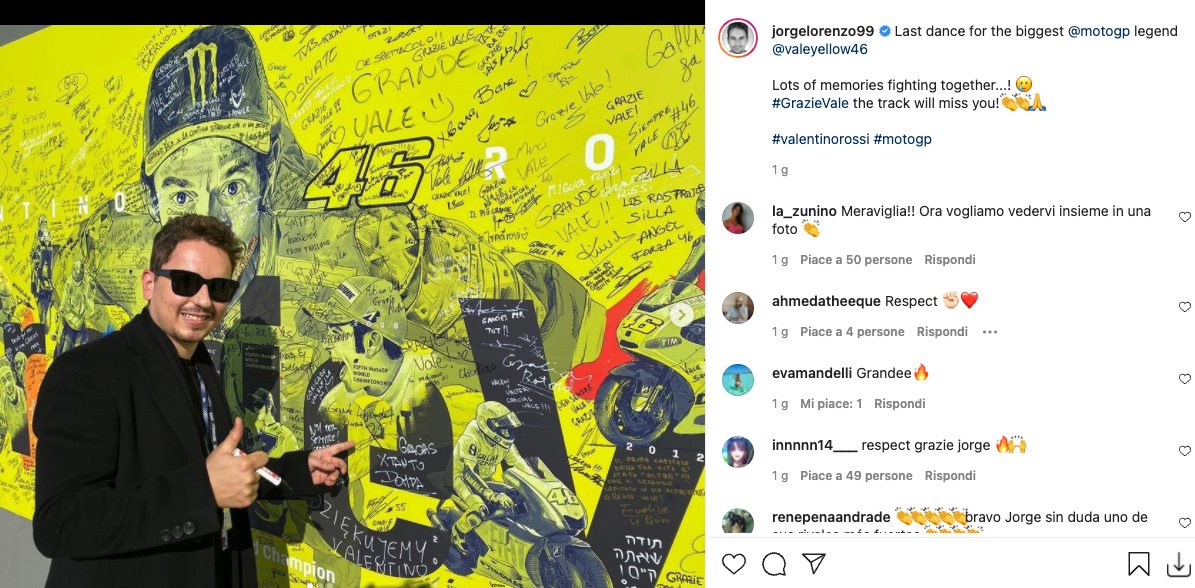View likes 'Piace a 49 persone'

(856, 476)
